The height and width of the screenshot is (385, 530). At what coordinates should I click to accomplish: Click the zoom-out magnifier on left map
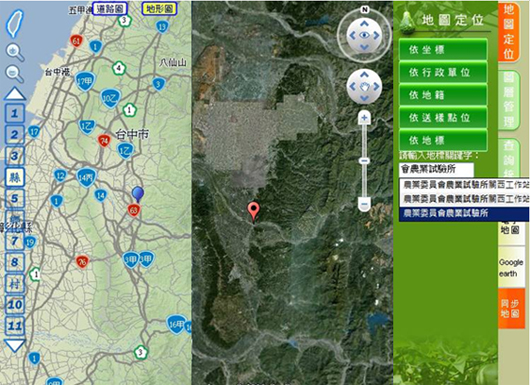pyautogui.click(x=15, y=74)
